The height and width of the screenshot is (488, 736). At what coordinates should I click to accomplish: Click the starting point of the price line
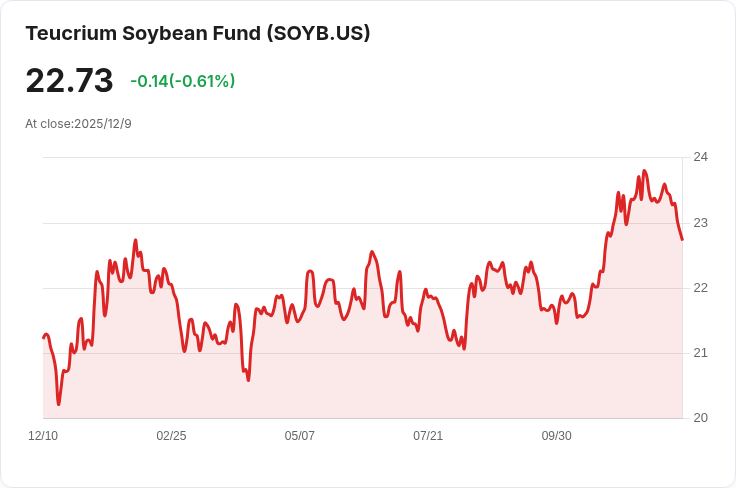(x=44, y=337)
